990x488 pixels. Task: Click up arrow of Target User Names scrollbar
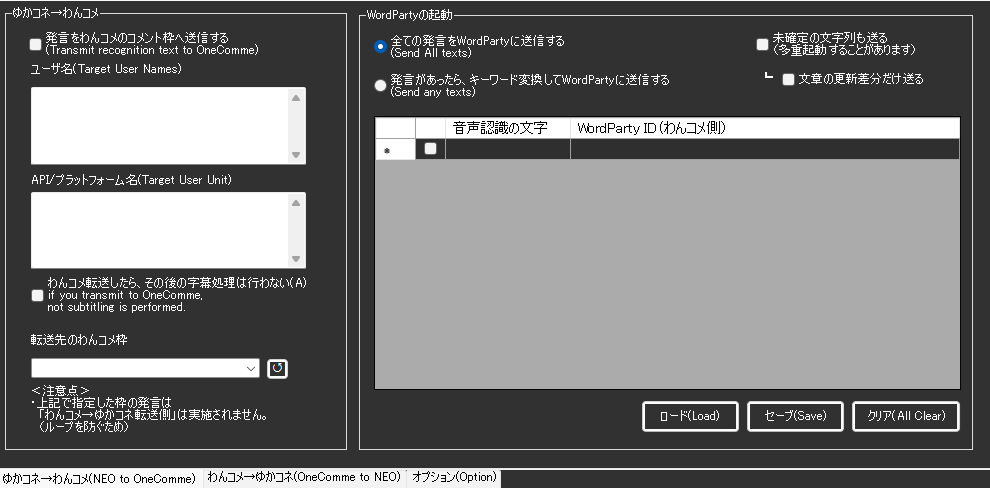(x=296, y=97)
